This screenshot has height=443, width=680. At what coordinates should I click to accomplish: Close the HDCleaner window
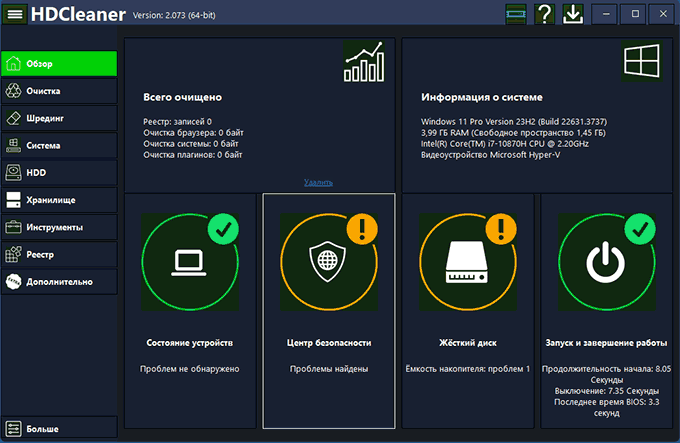point(663,14)
